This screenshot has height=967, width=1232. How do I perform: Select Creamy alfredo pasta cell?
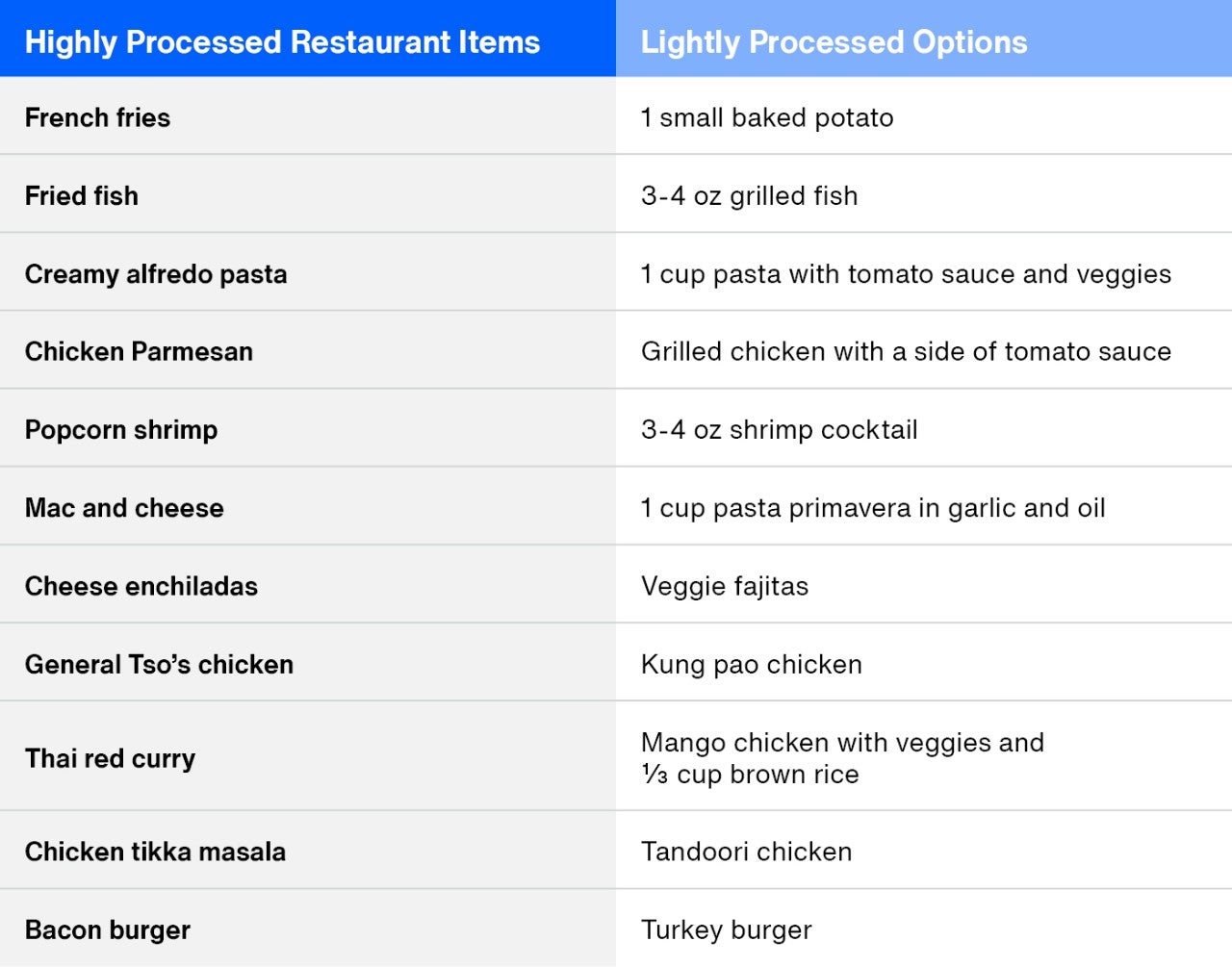[x=156, y=274]
